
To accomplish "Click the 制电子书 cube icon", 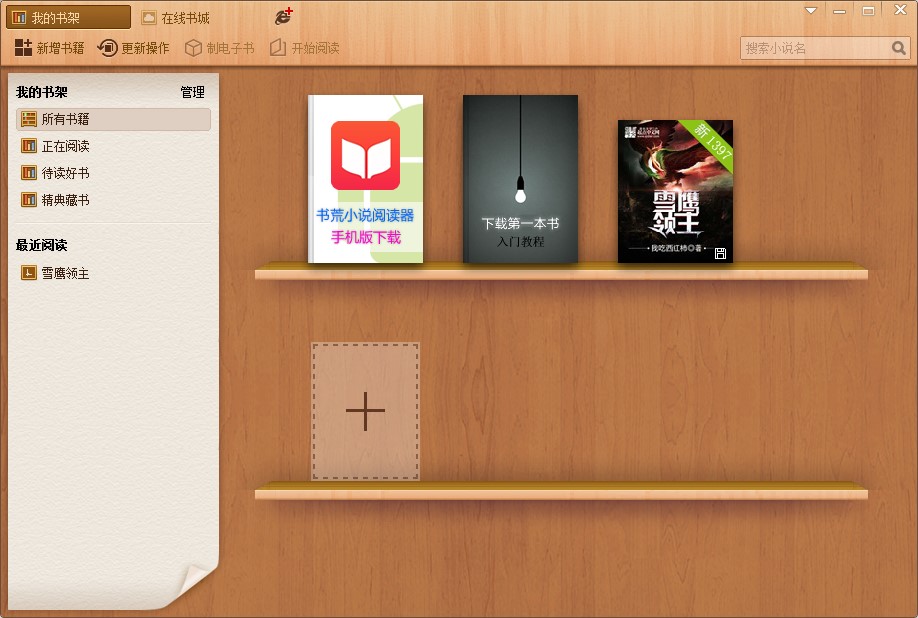I will (x=193, y=48).
